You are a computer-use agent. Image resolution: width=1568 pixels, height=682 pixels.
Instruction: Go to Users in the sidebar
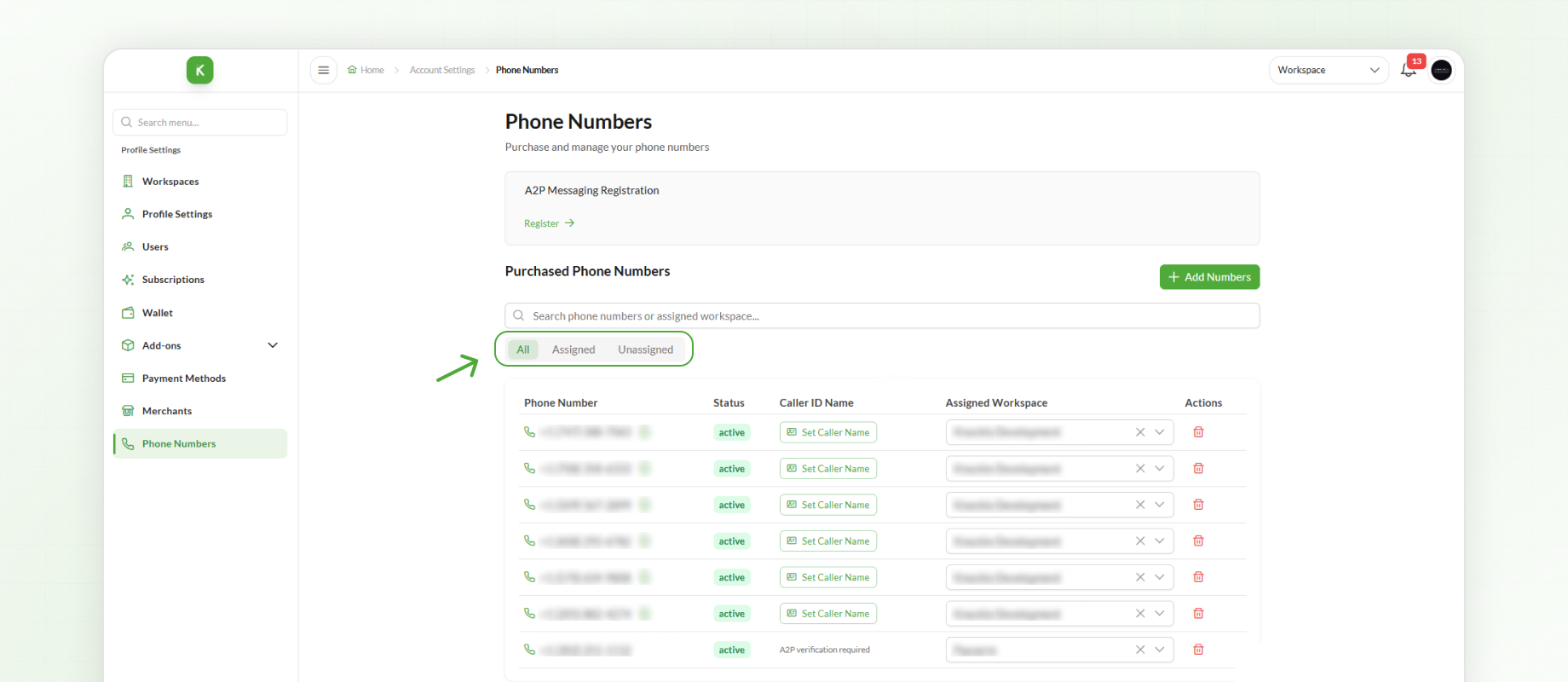[200, 247]
